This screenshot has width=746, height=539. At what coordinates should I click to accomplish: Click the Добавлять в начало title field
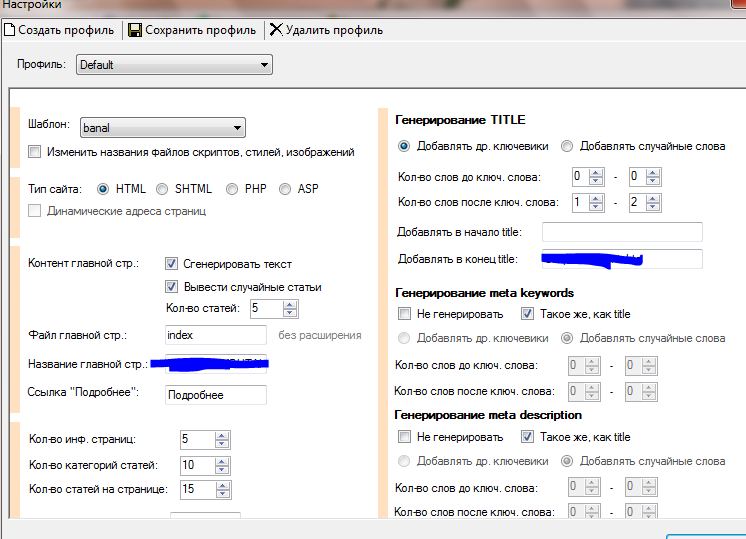(x=622, y=232)
